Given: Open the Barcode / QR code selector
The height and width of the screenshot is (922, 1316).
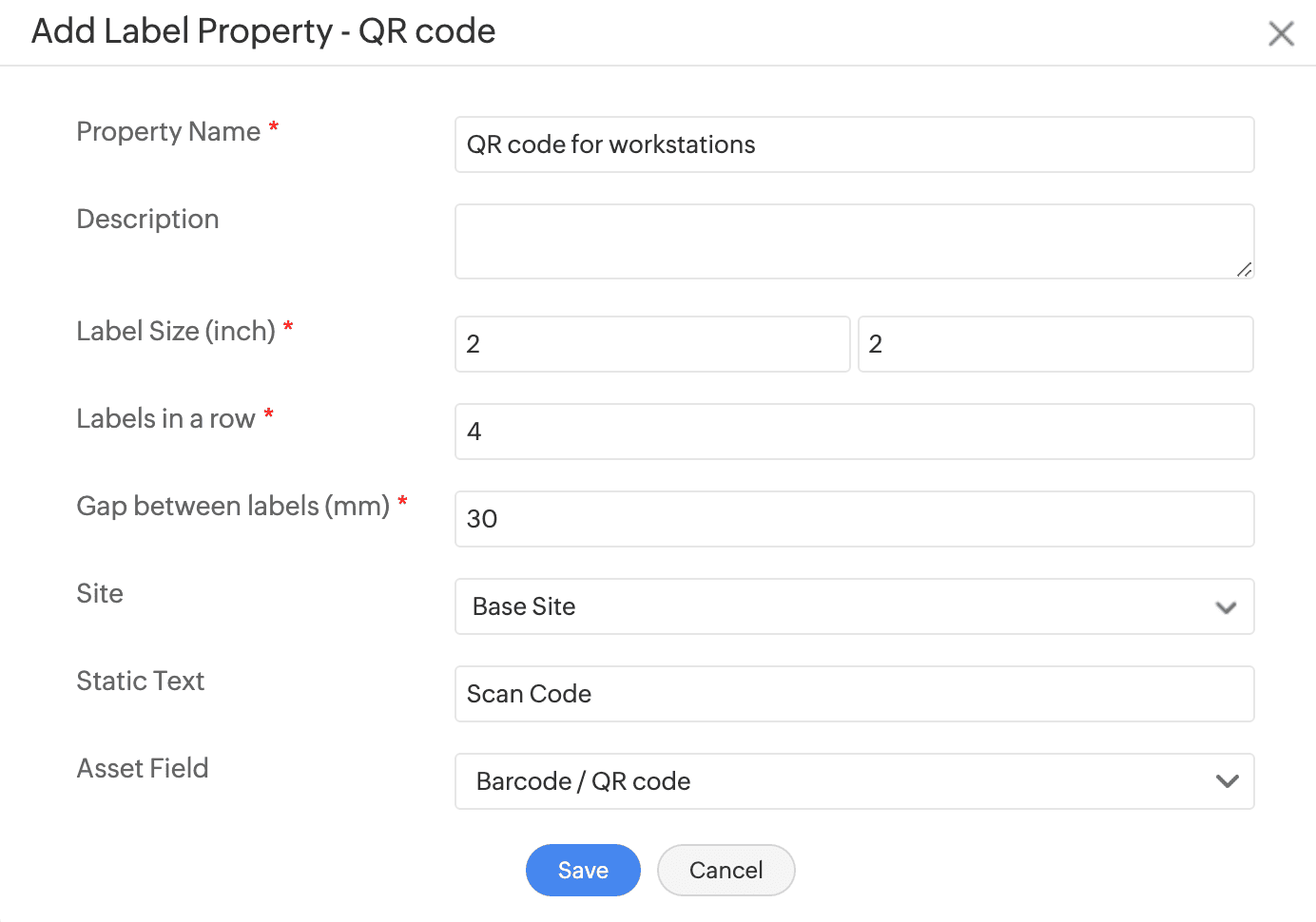Looking at the screenshot, I should 837,781.
